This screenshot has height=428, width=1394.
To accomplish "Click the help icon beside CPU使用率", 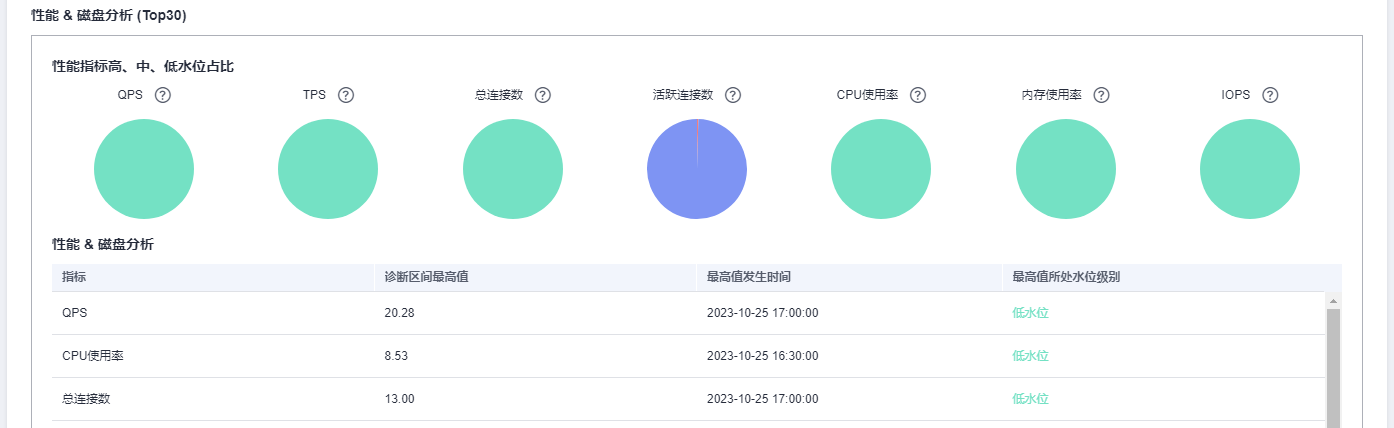I will pos(917,95).
